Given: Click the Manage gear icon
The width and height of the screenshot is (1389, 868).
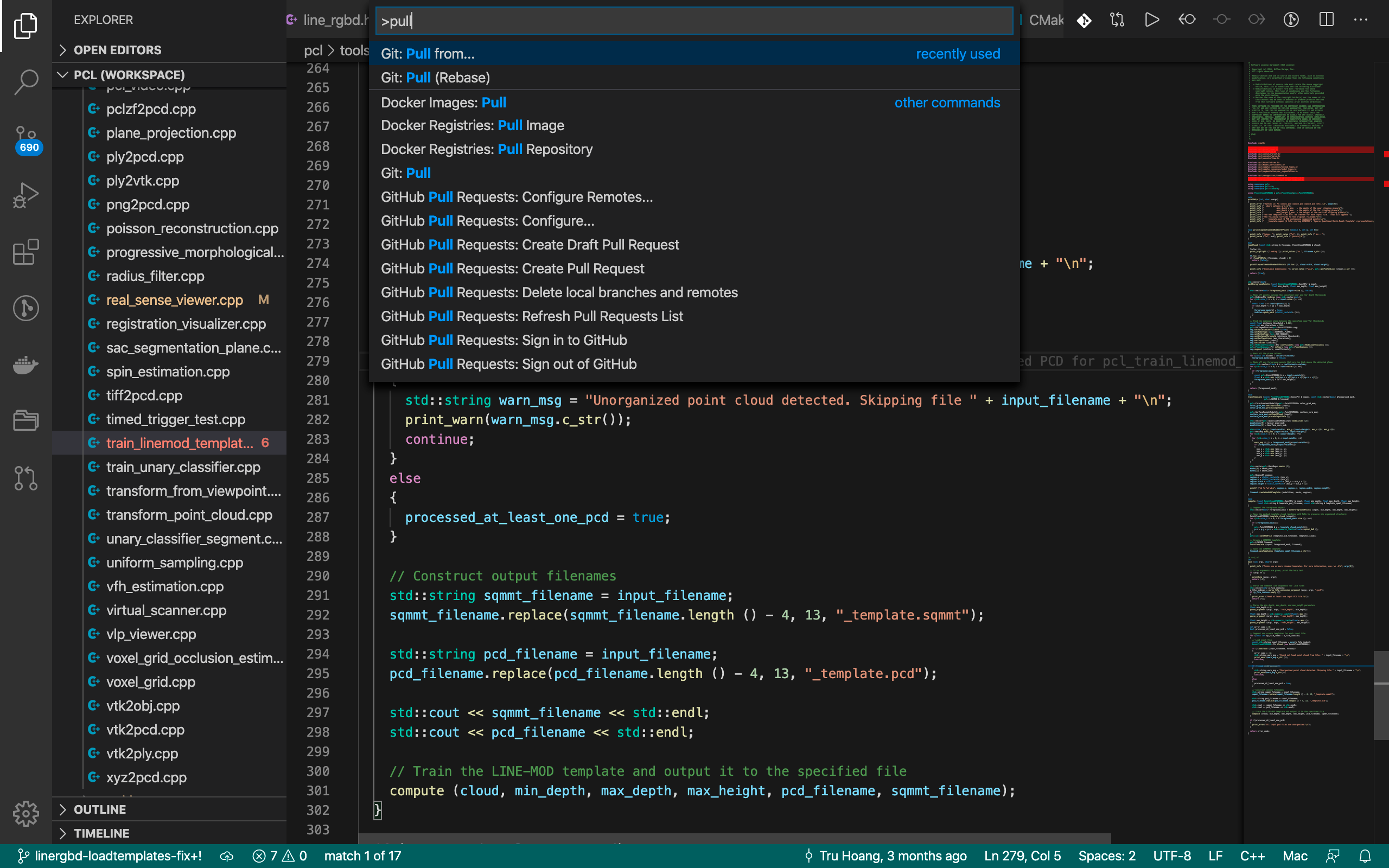Looking at the screenshot, I should point(26,813).
